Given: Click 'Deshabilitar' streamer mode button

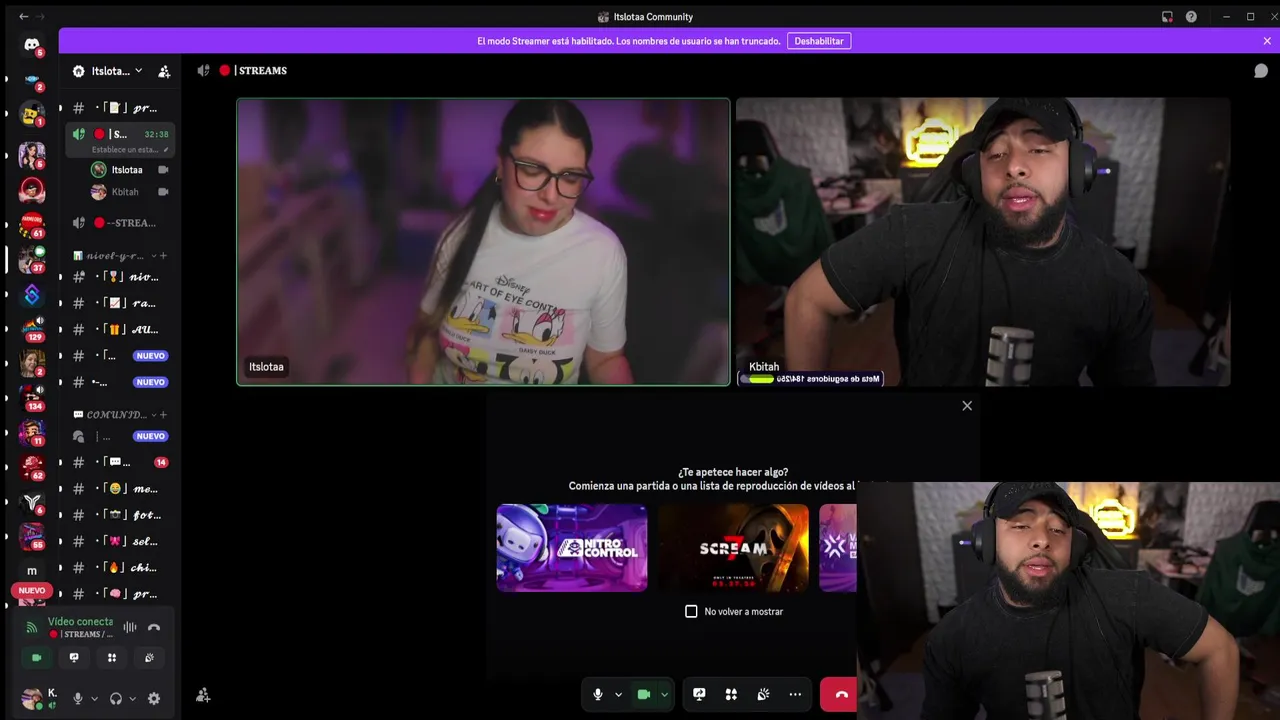Looking at the screenshot, I should coord(819,41).
